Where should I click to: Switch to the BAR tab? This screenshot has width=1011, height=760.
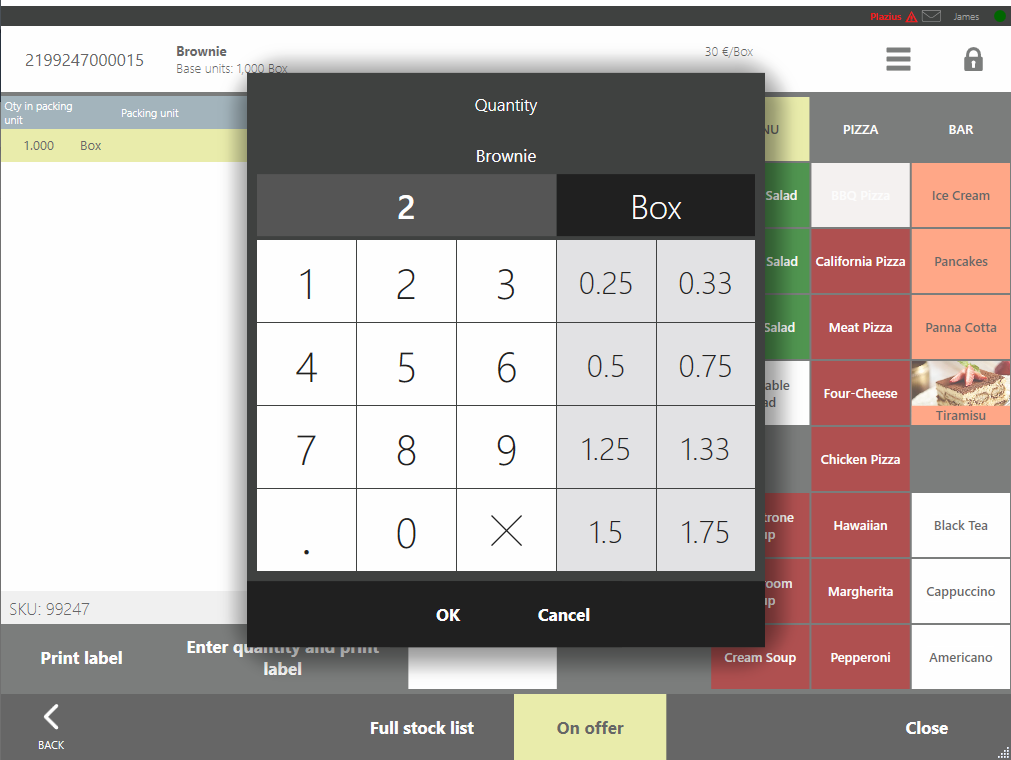tap(960, 129)
